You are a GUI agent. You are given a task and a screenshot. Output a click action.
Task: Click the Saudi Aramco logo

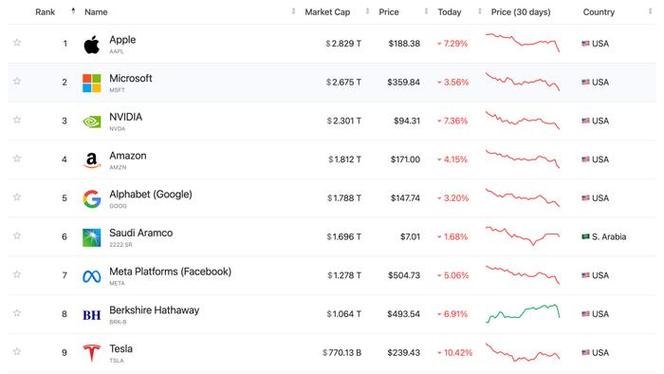click(91, 238)
